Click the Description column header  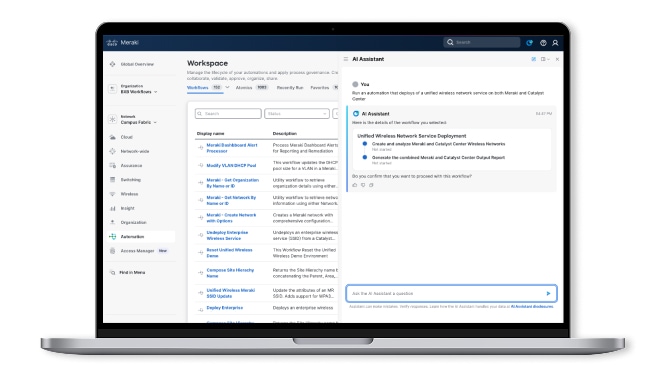click(285, 133)
